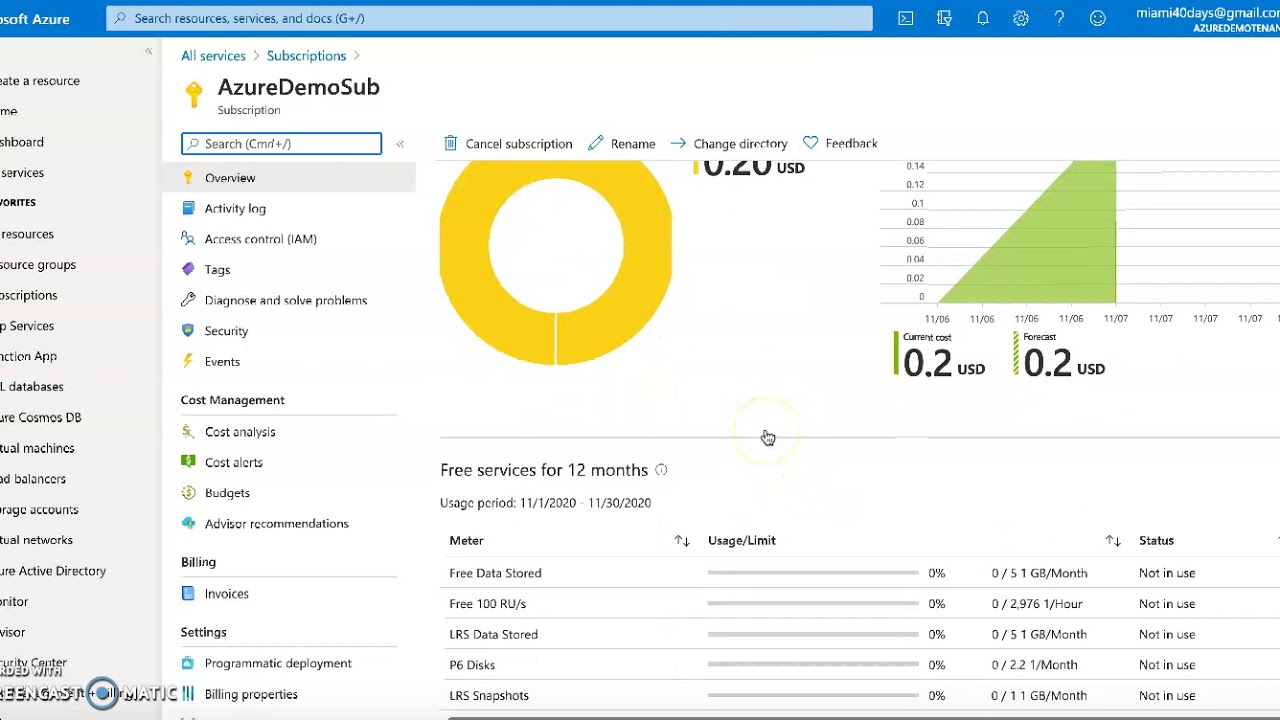Open the feedback smiley icon in top bar
The width and height of the screenshot is (1280, 720).
tap(1098, 18)
